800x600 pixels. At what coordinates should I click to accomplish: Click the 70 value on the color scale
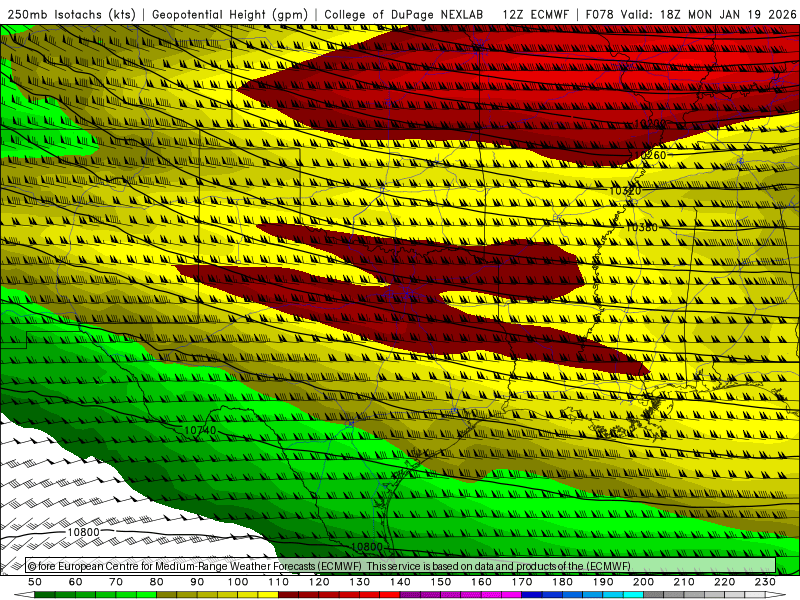pos(116,582)
